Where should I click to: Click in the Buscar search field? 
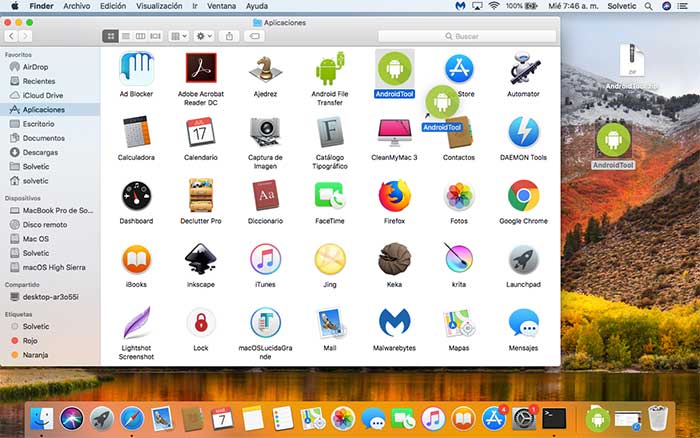coord(467,36)
